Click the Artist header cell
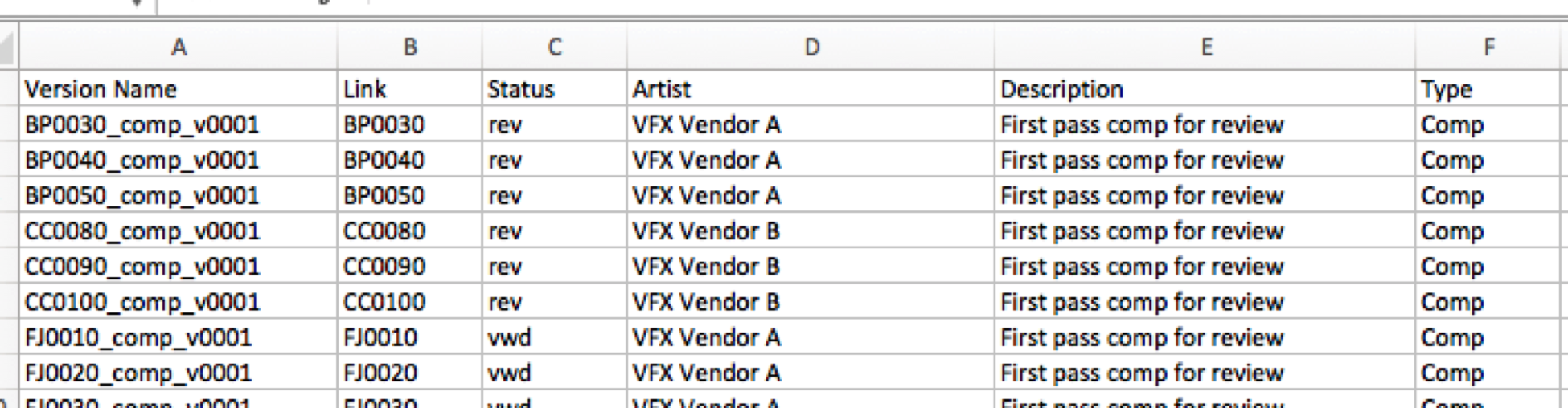Screen dimensions: 1568x408 click(x=661, y=89)
